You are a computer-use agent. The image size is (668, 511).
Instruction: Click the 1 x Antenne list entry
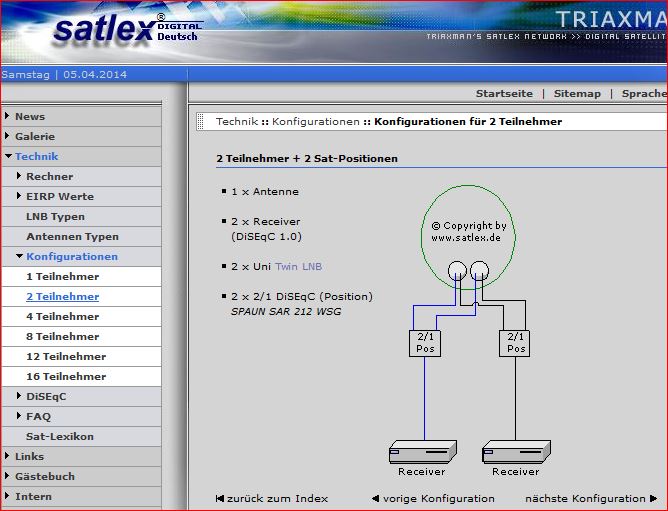pos(265,191)
